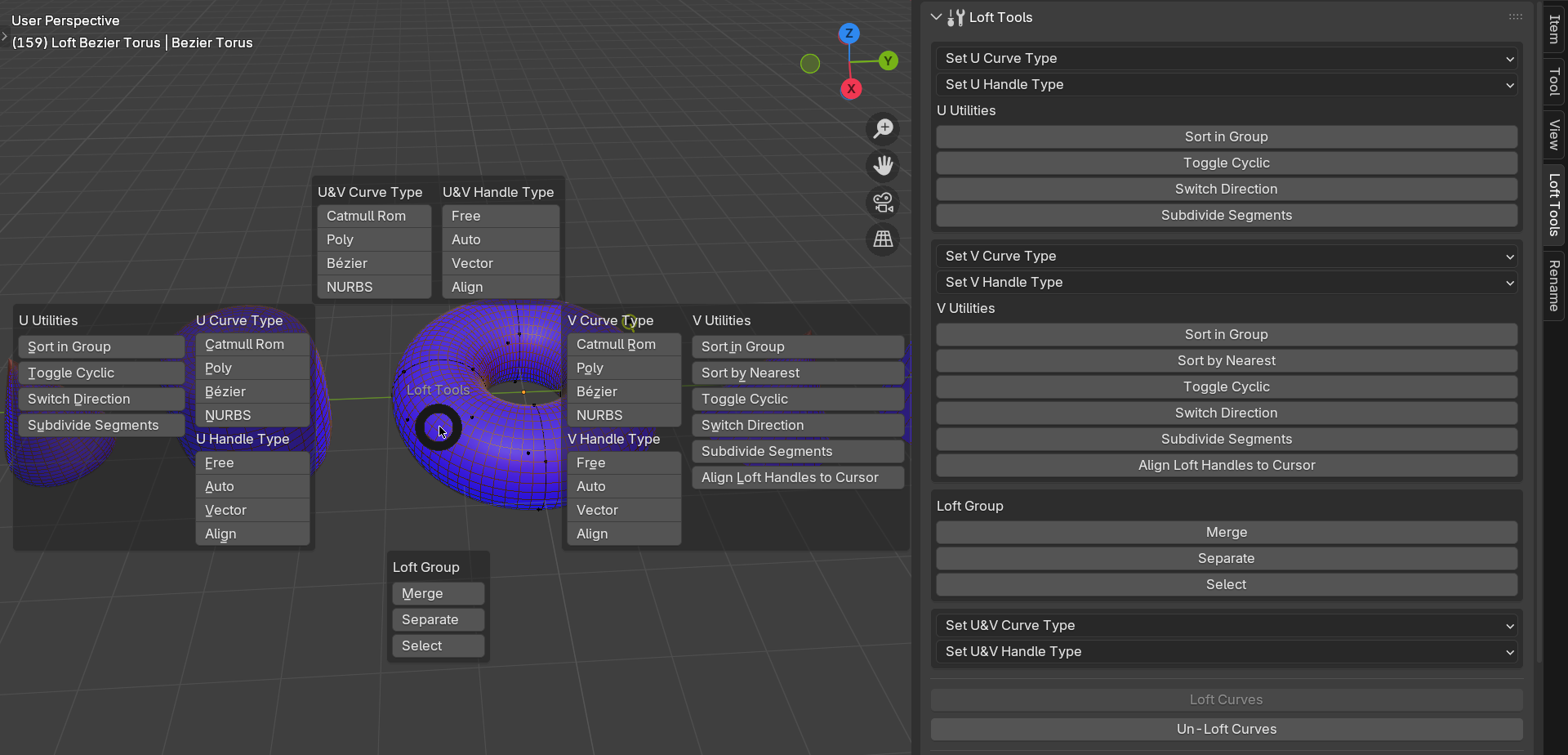
Task: Open the Set U&V Curve Type dropdown
Action: point(1227,625)
